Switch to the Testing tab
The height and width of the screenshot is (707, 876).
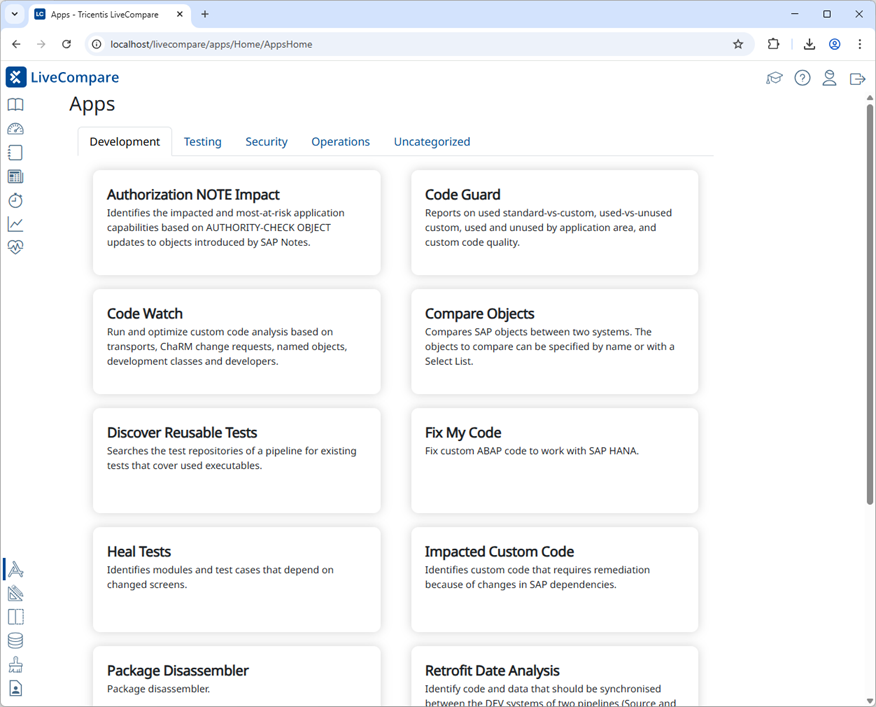[x=202, y=142]
